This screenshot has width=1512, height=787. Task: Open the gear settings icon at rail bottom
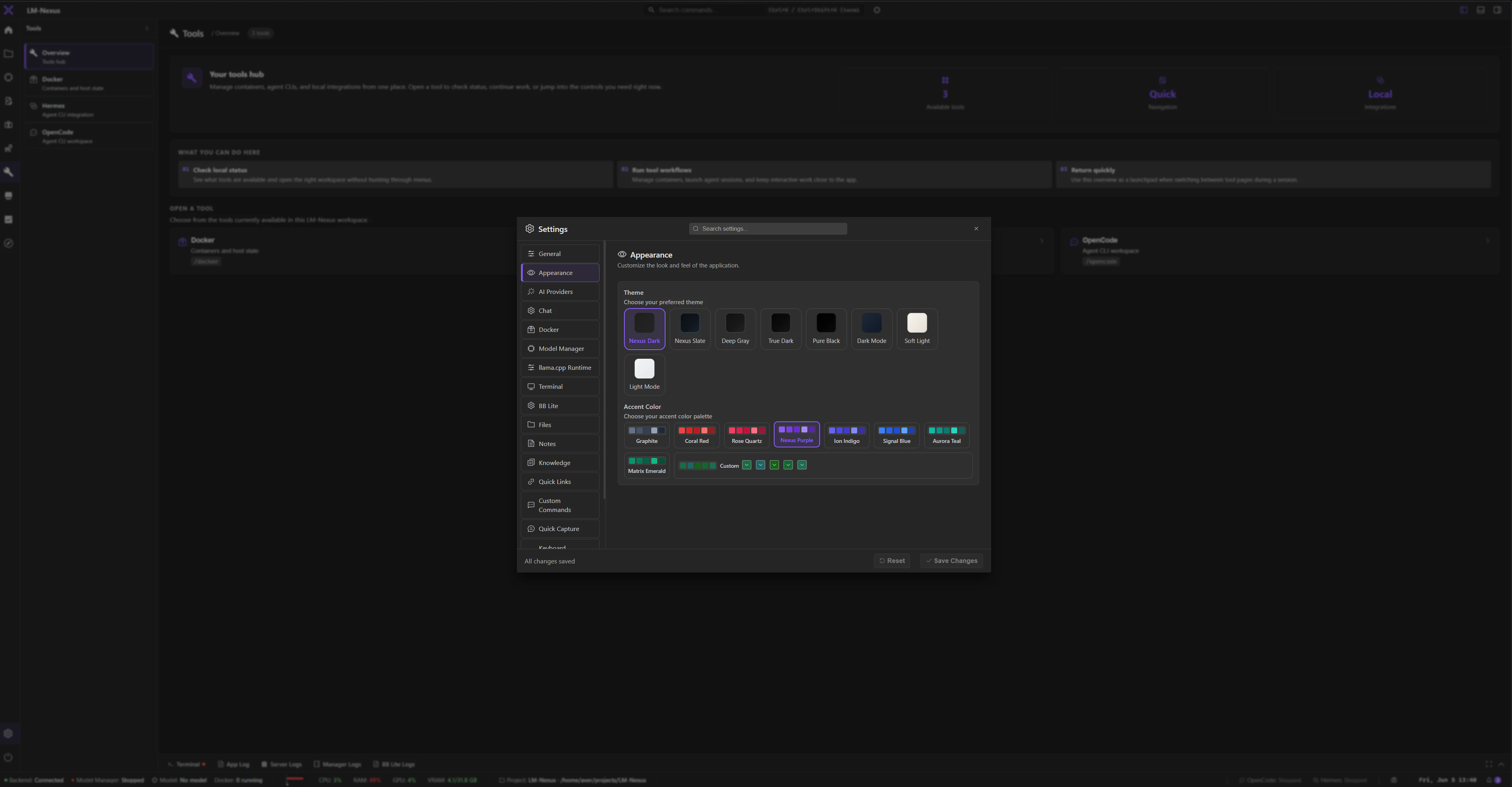(x=8, y=734)
